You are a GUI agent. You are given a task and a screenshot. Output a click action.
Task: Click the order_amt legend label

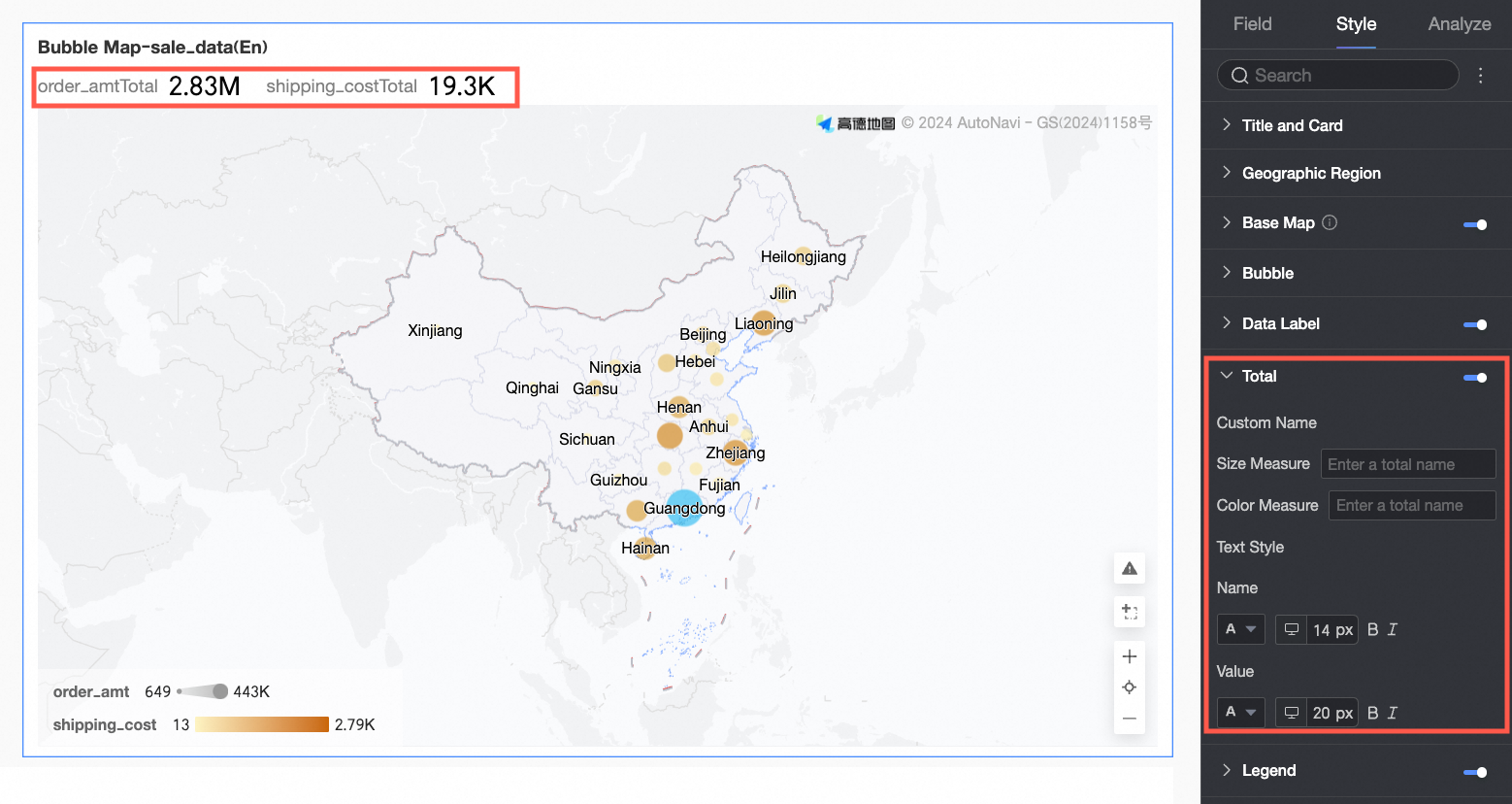coord(91,691)
